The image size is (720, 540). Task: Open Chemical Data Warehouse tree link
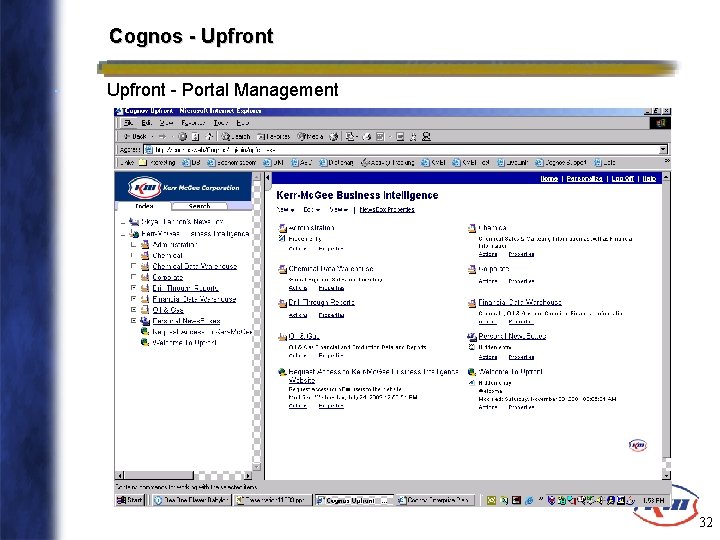pyautogui.click(x=195, y=266)
